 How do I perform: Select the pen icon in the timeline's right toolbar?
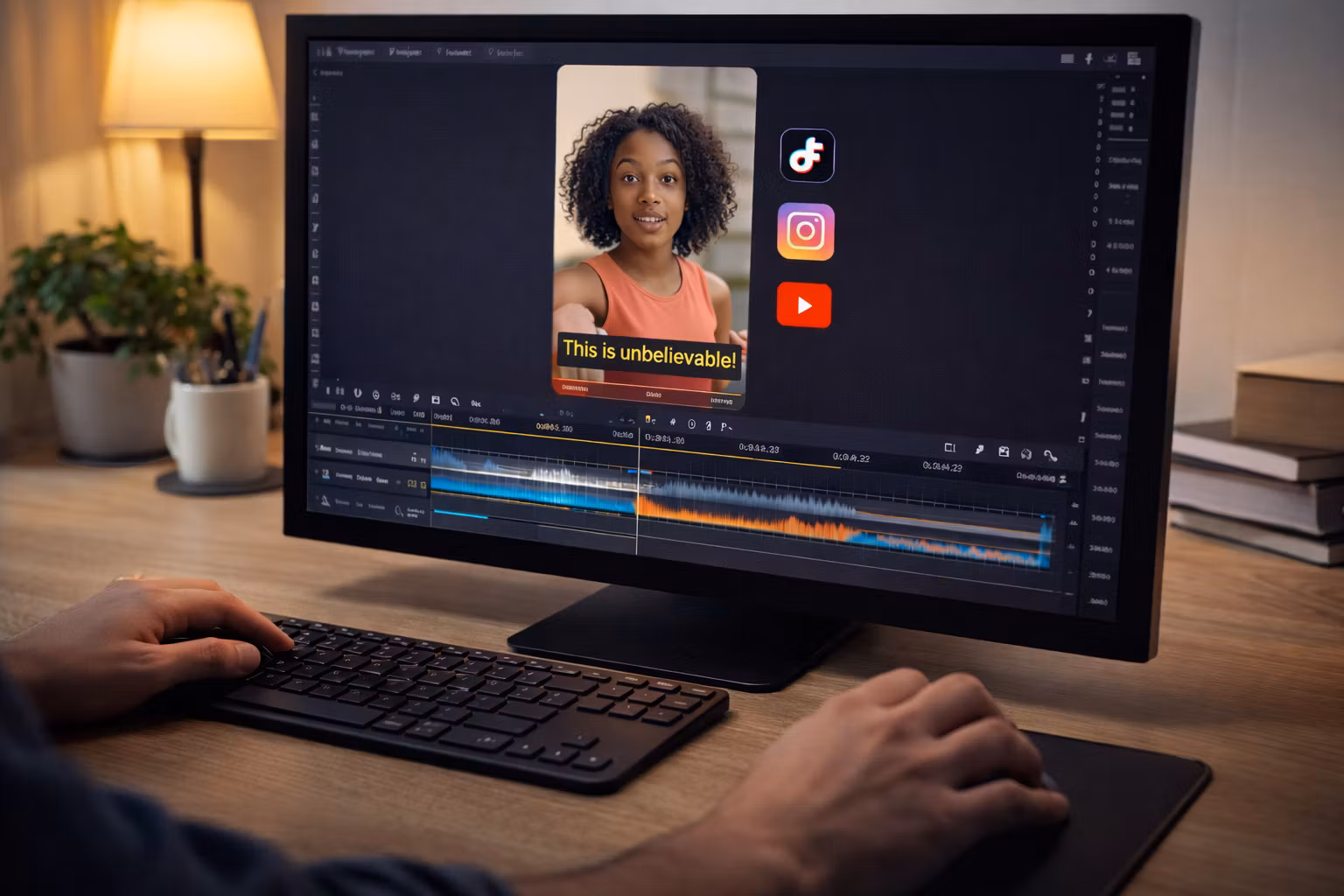(x=979, y=450)
